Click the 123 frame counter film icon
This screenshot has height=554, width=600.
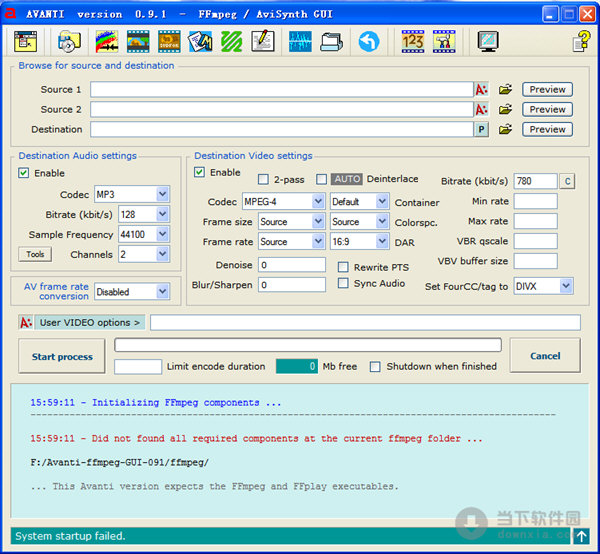[413, 41]
